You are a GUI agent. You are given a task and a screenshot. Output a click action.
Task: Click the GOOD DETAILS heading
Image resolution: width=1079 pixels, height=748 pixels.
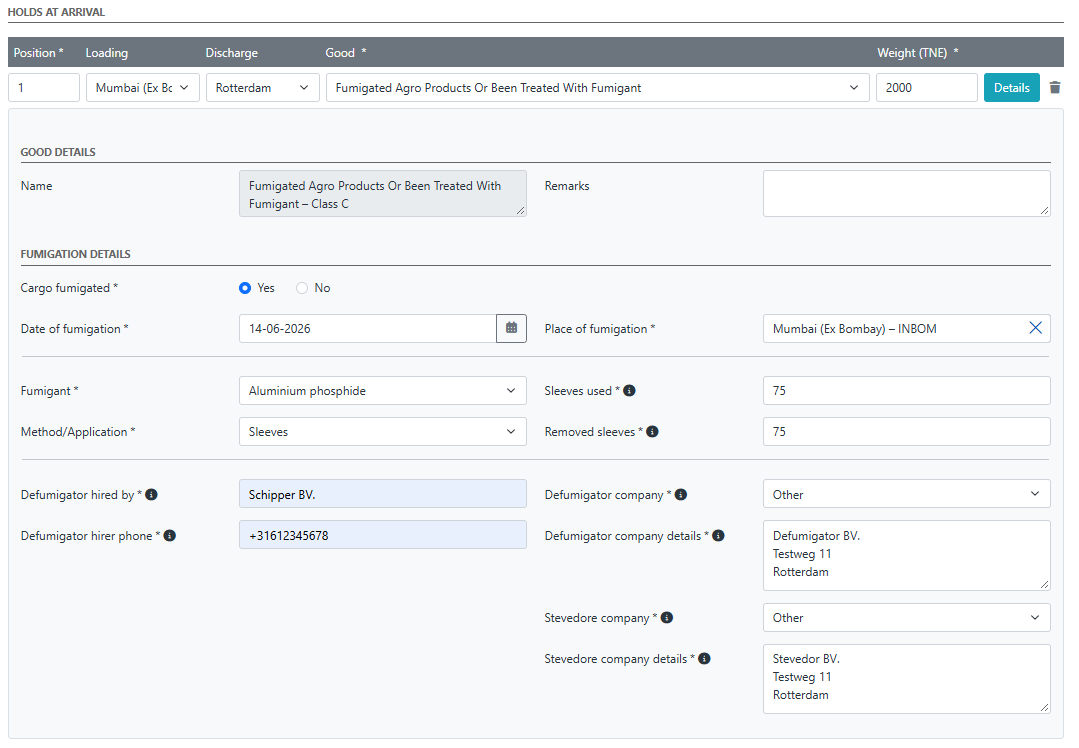[58, 152]
